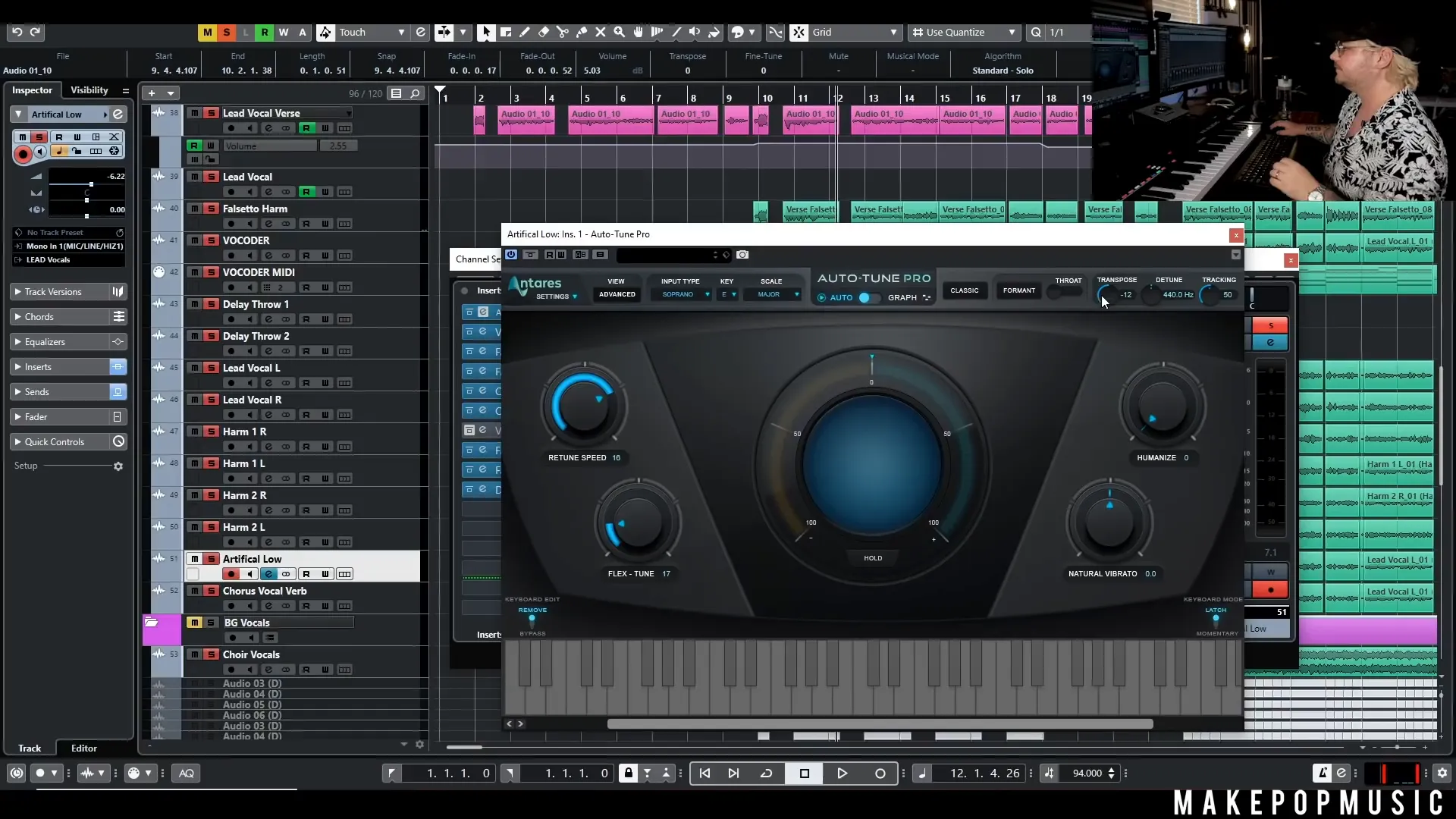Click the GRAPH mode label

(902, 297)
